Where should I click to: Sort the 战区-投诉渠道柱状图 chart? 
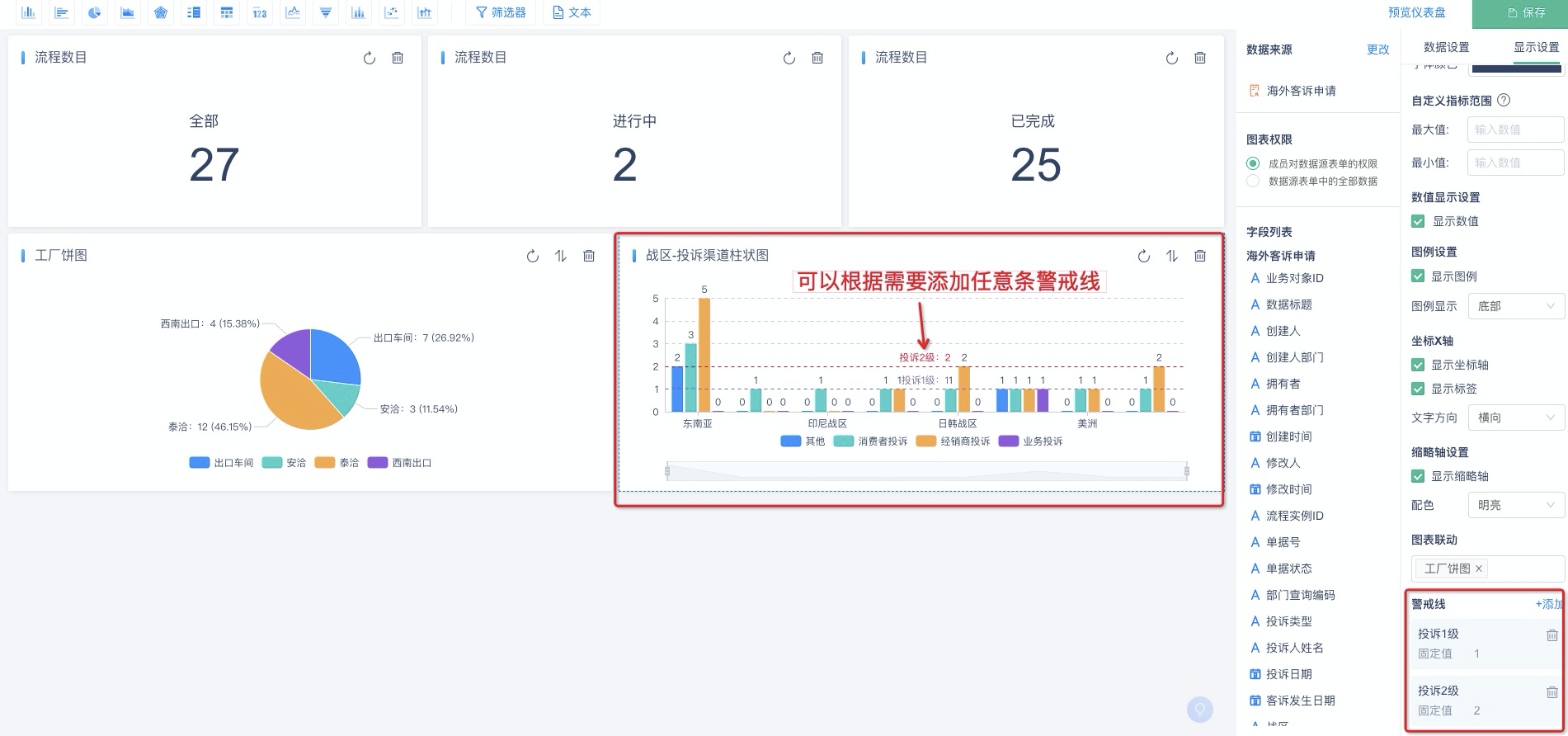click(1172, 256)
